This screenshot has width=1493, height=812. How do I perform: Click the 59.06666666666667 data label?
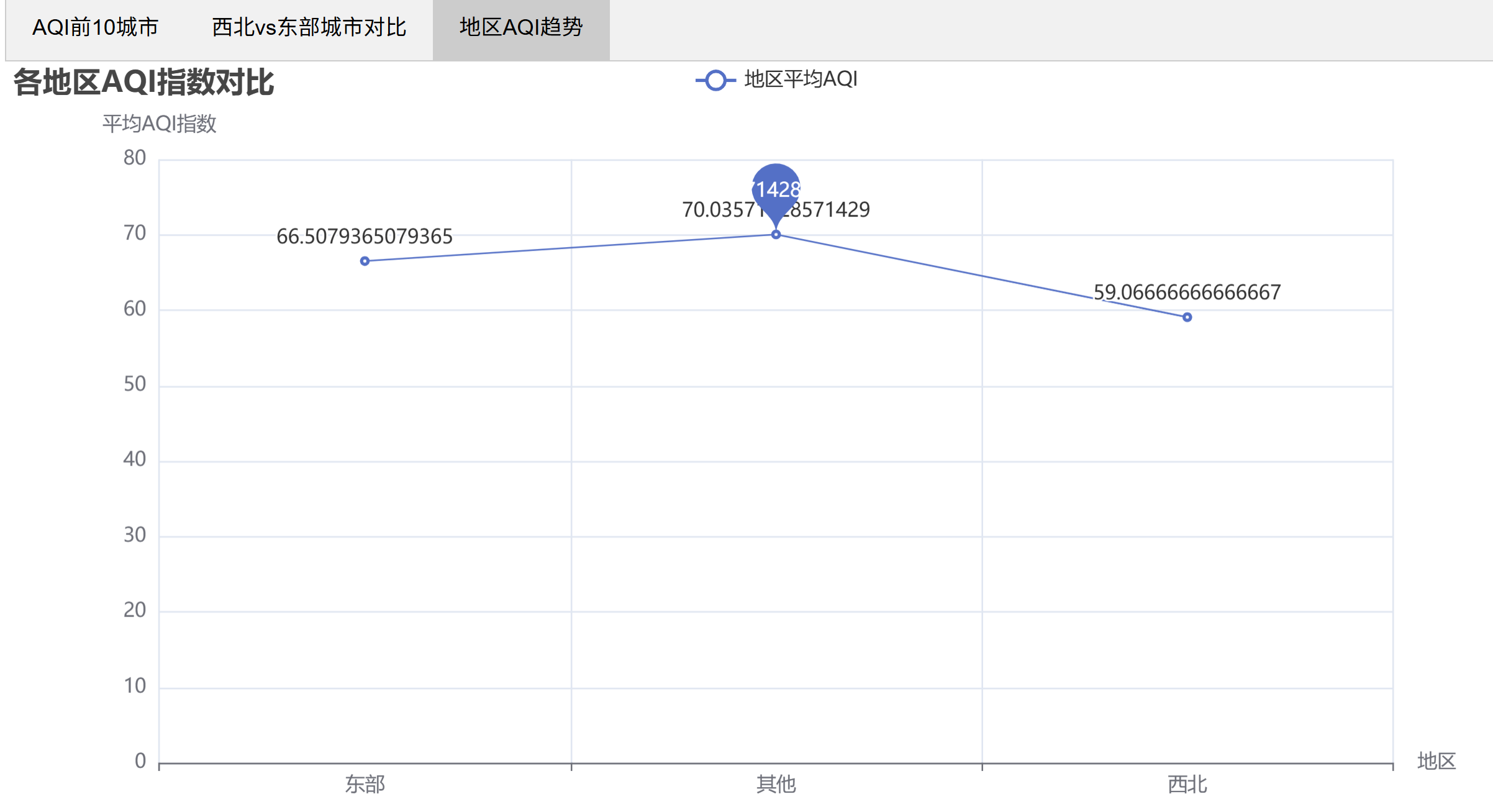click(x=1187, y=292)
